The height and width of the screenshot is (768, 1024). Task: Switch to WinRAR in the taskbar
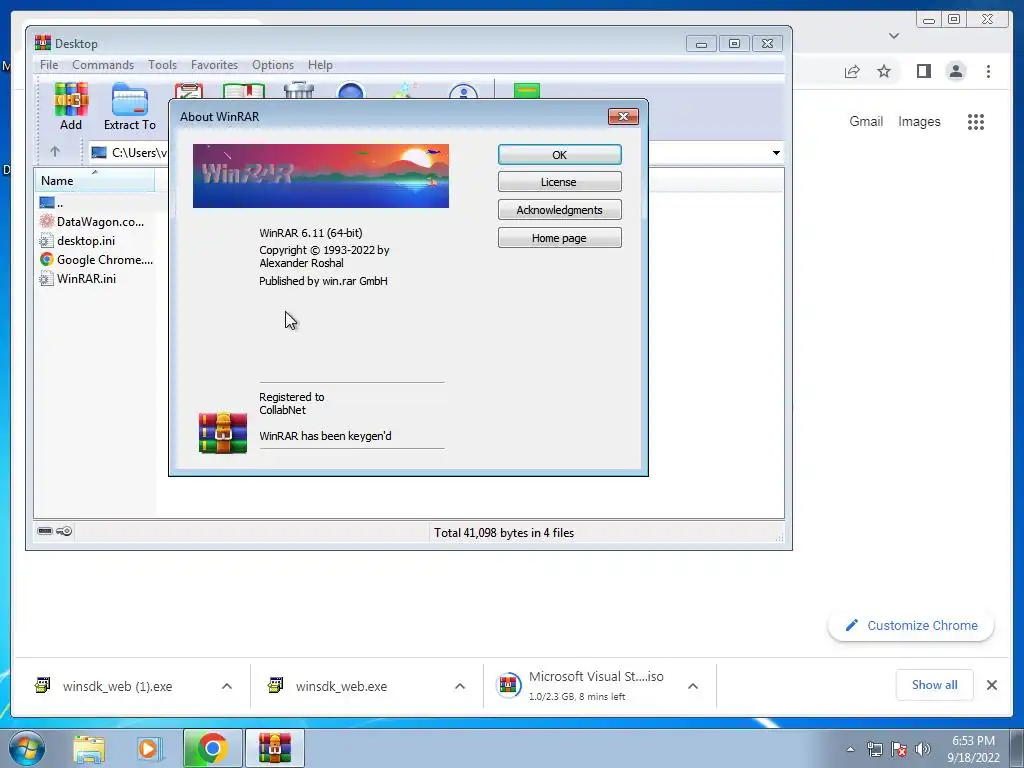pos(275,748)
